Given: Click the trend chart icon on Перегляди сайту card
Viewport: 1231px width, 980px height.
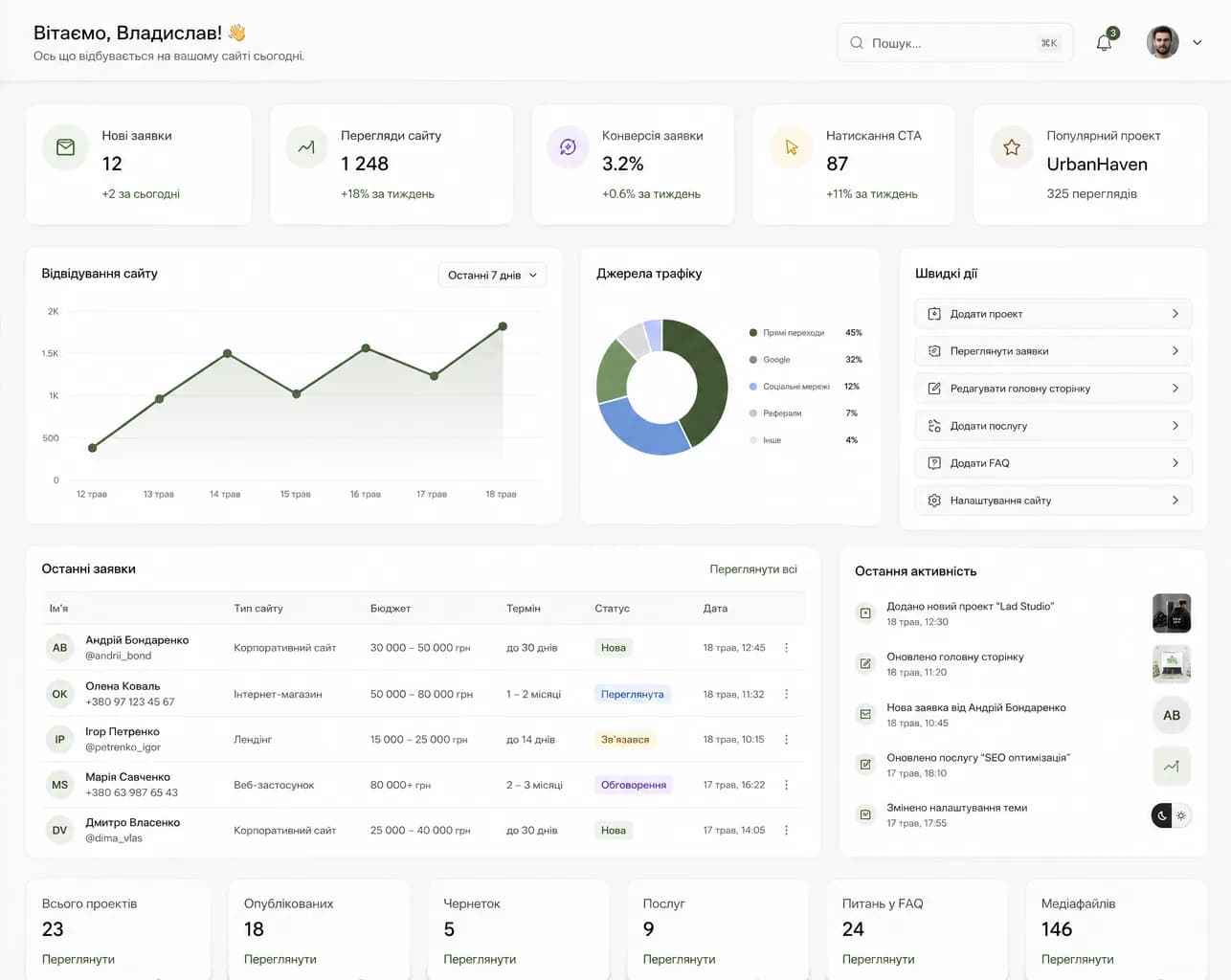Looking at the screenshot, I should (306, 147).
